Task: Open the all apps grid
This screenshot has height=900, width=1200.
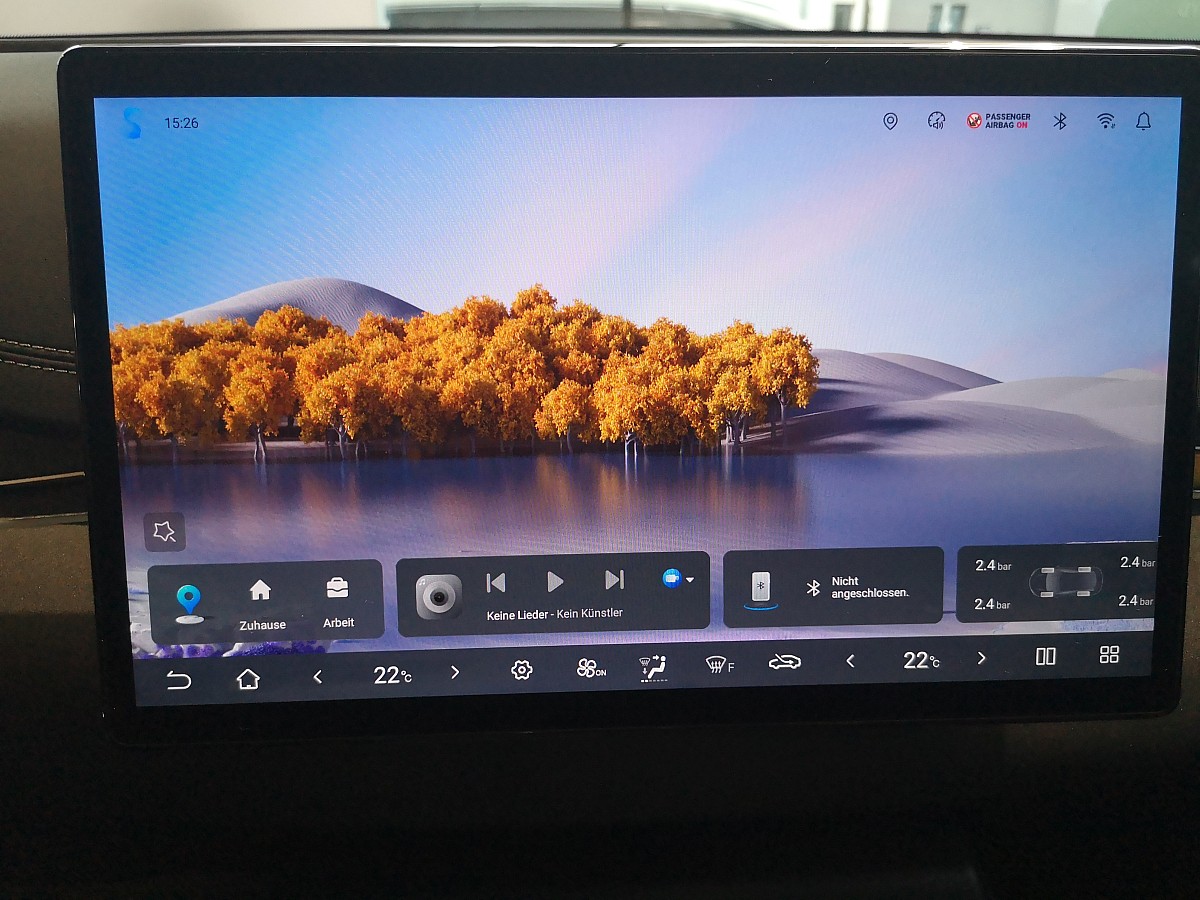Action: [1109, 655]
